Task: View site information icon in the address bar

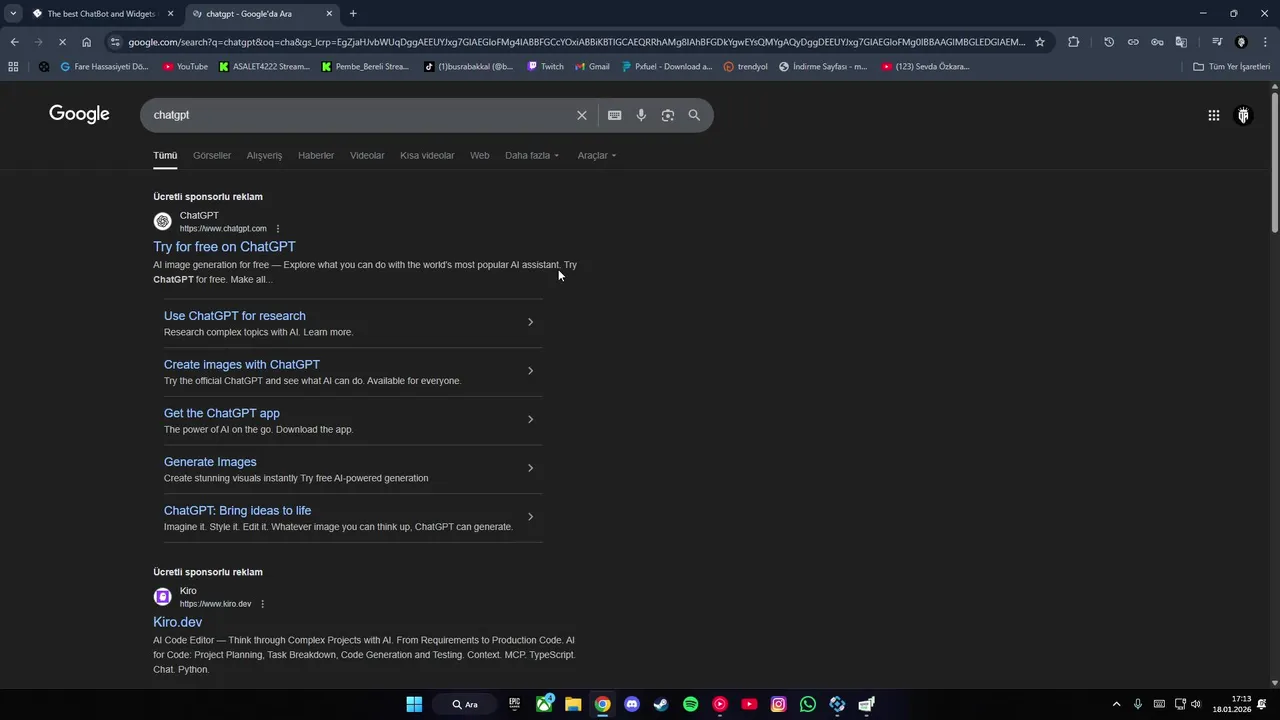Action: 115,42
